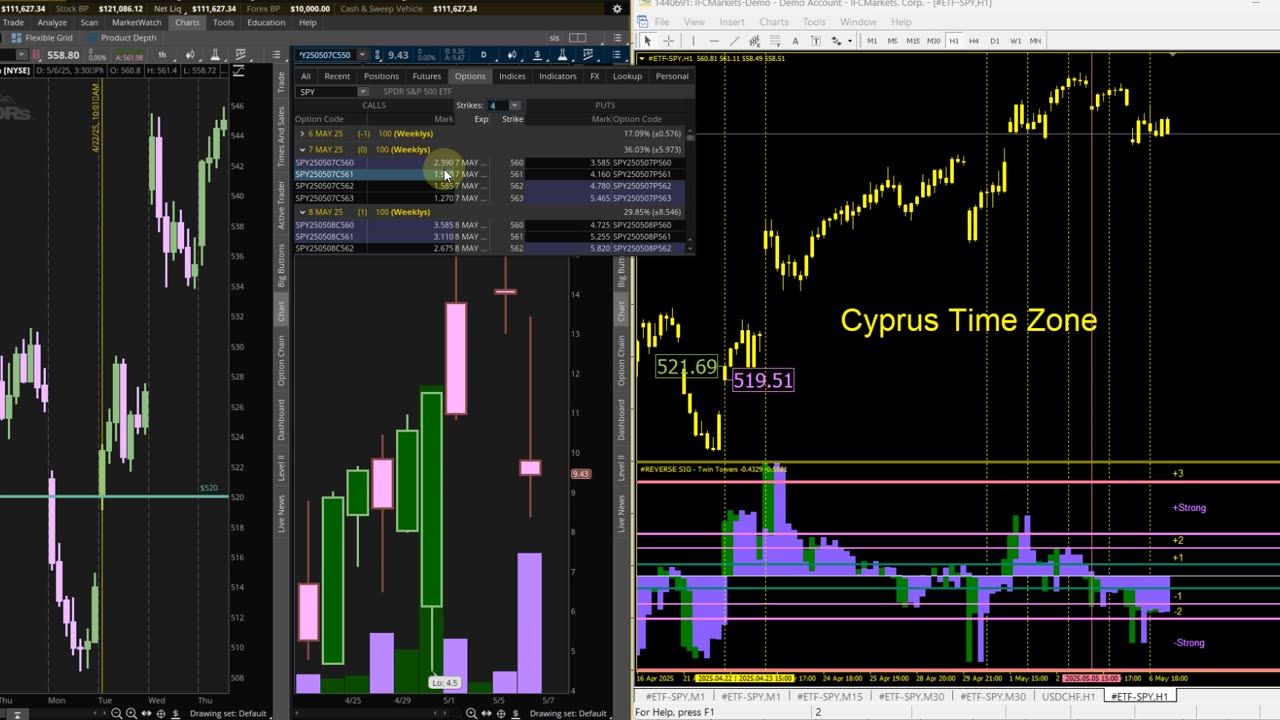Viewport: 1280px width, 720px height.
Task: Switch MT4 chart to M1 timeframe button
Action: click(872, 41)
